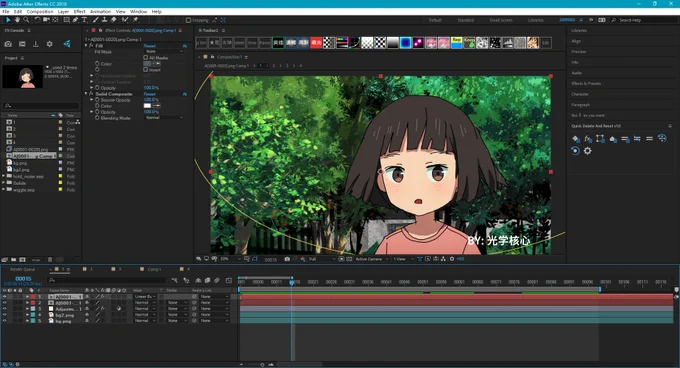Open the viewer resolution Full dropdown
Screen dimensions: 680x368
coord(322,259)
